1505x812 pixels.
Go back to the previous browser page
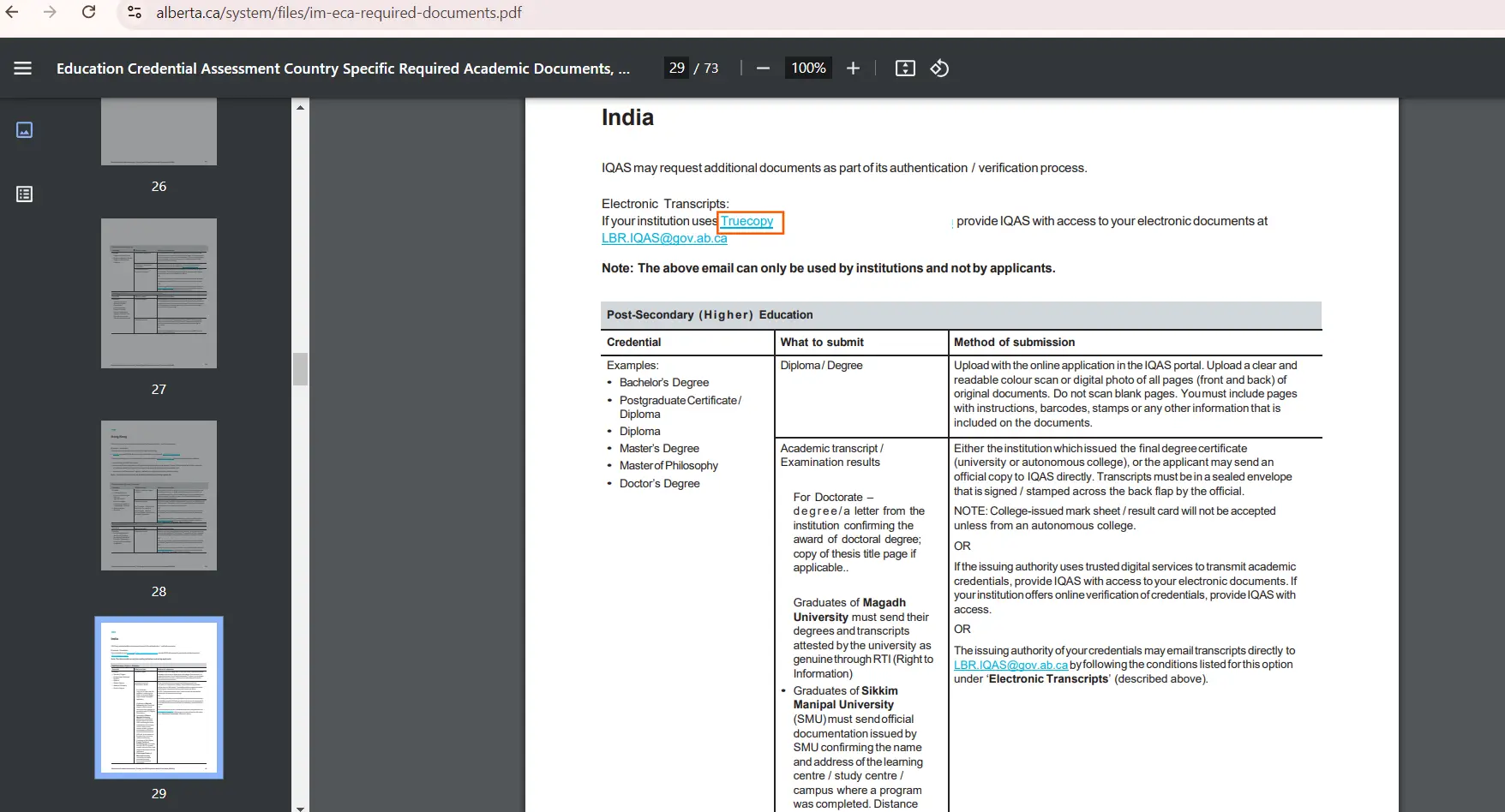[x=12, y=12]
